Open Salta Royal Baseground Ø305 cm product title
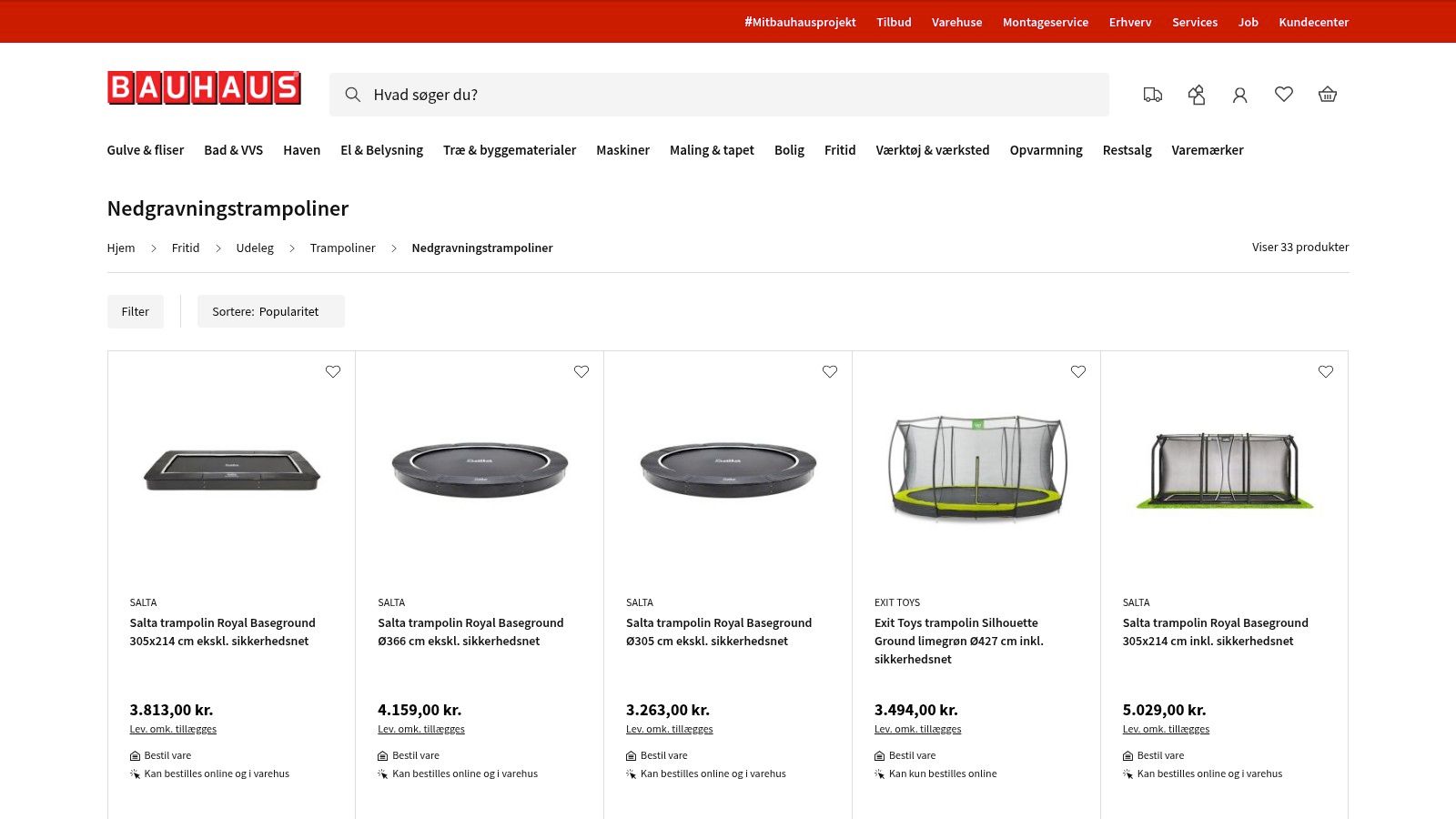 pyautogui.click(x=719, y=632)
